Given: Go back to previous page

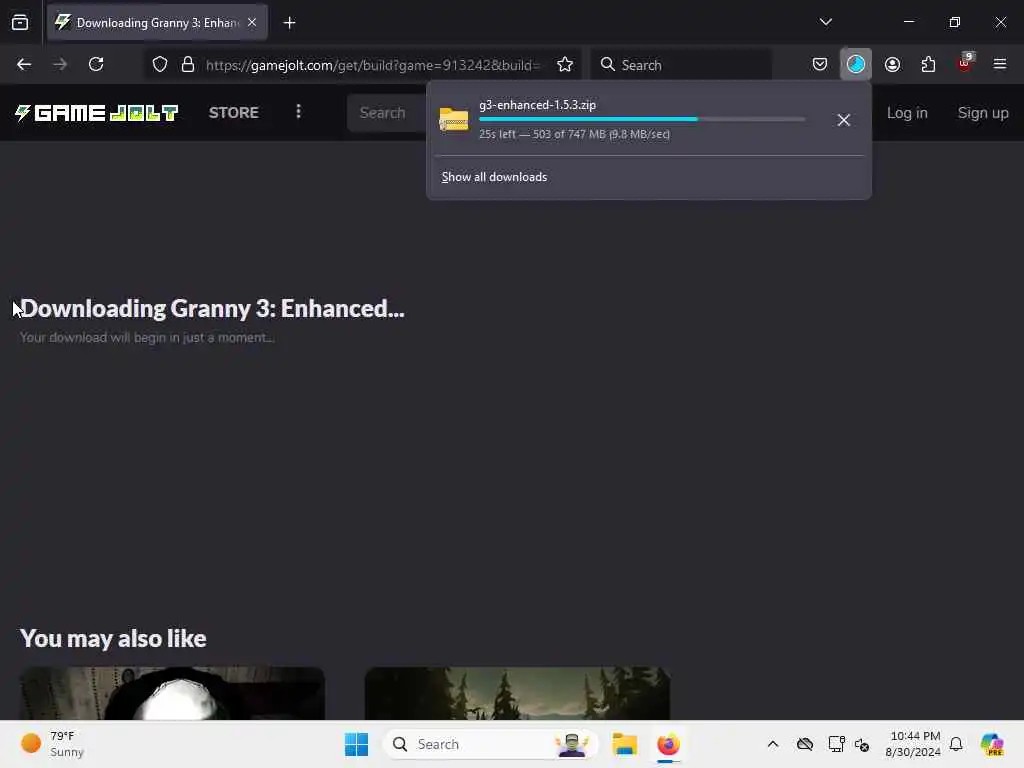Looking at the screenshot, I should pos(24,64).
